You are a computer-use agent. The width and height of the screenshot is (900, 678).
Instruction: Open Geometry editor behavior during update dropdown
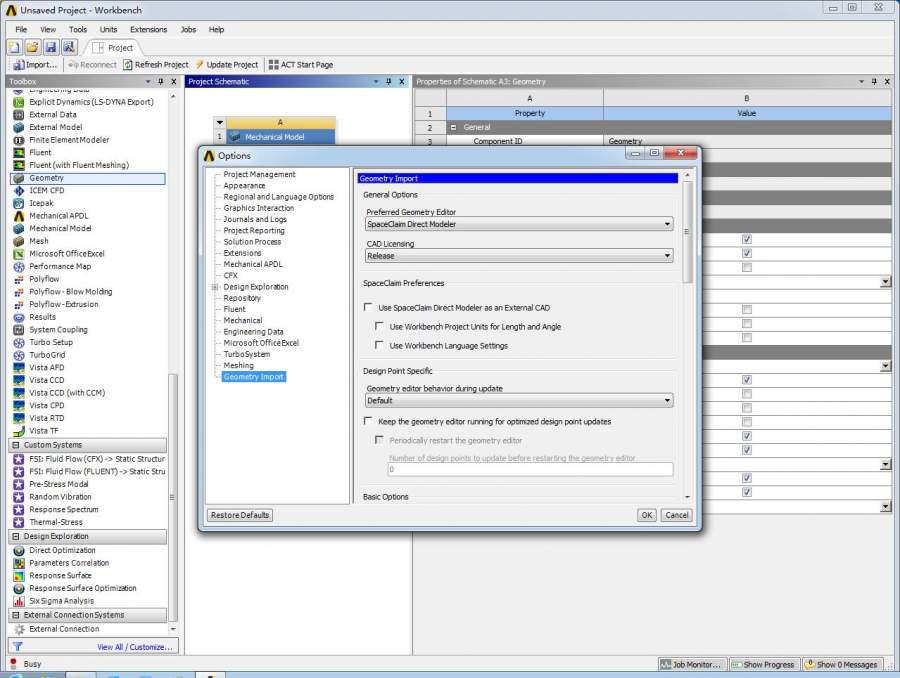(x=519, y=400)
